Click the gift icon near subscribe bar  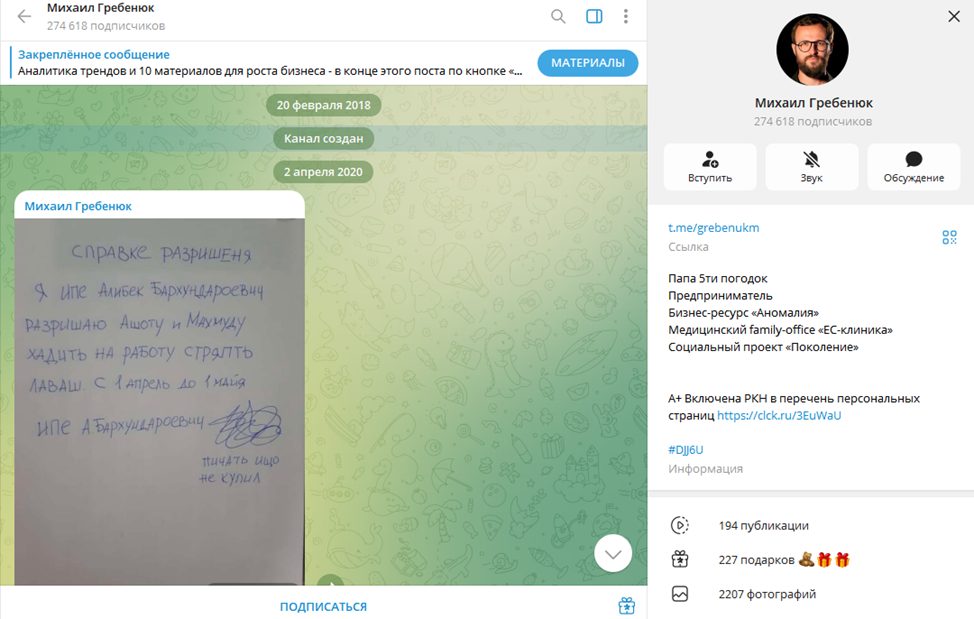pos(626,605)
